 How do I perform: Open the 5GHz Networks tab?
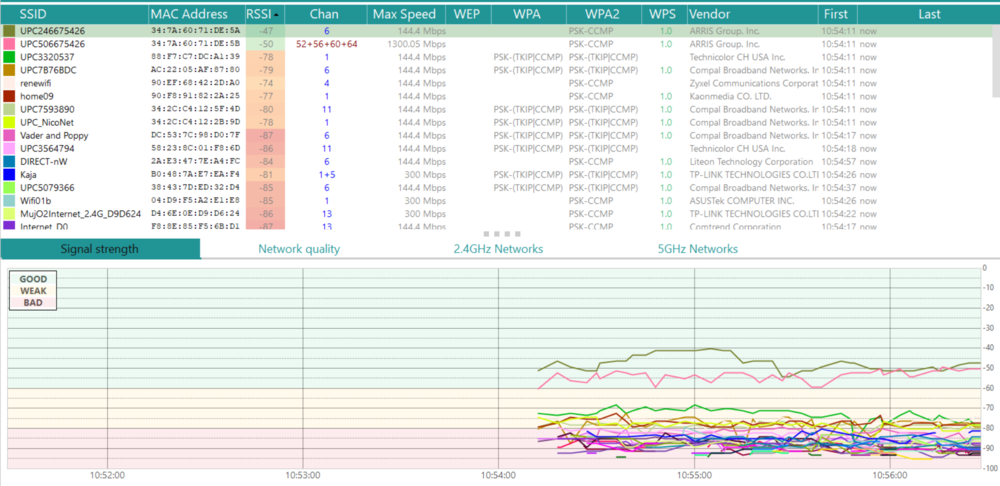(x=697, y=249)
